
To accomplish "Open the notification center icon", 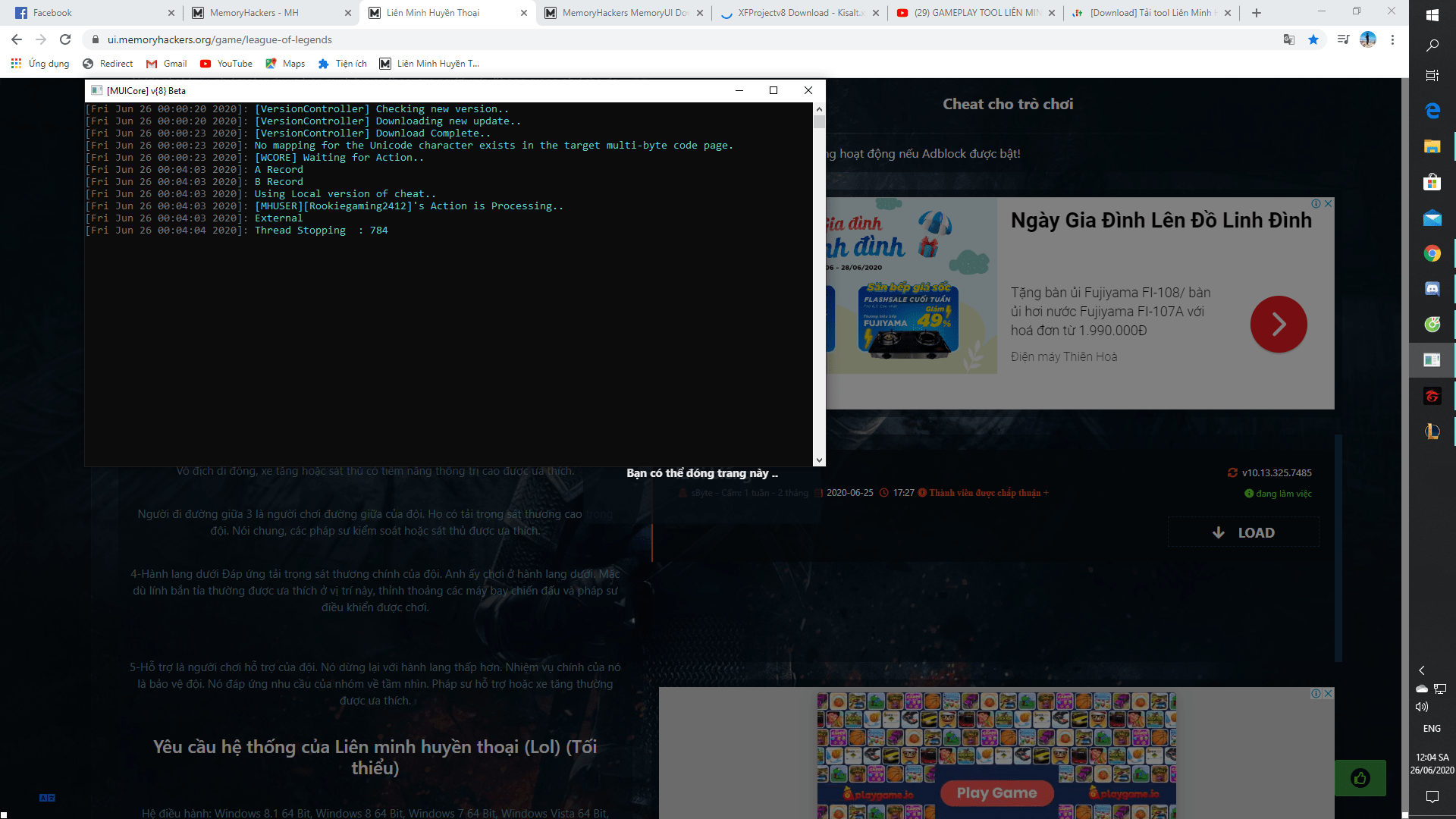I will [1432, 796].
